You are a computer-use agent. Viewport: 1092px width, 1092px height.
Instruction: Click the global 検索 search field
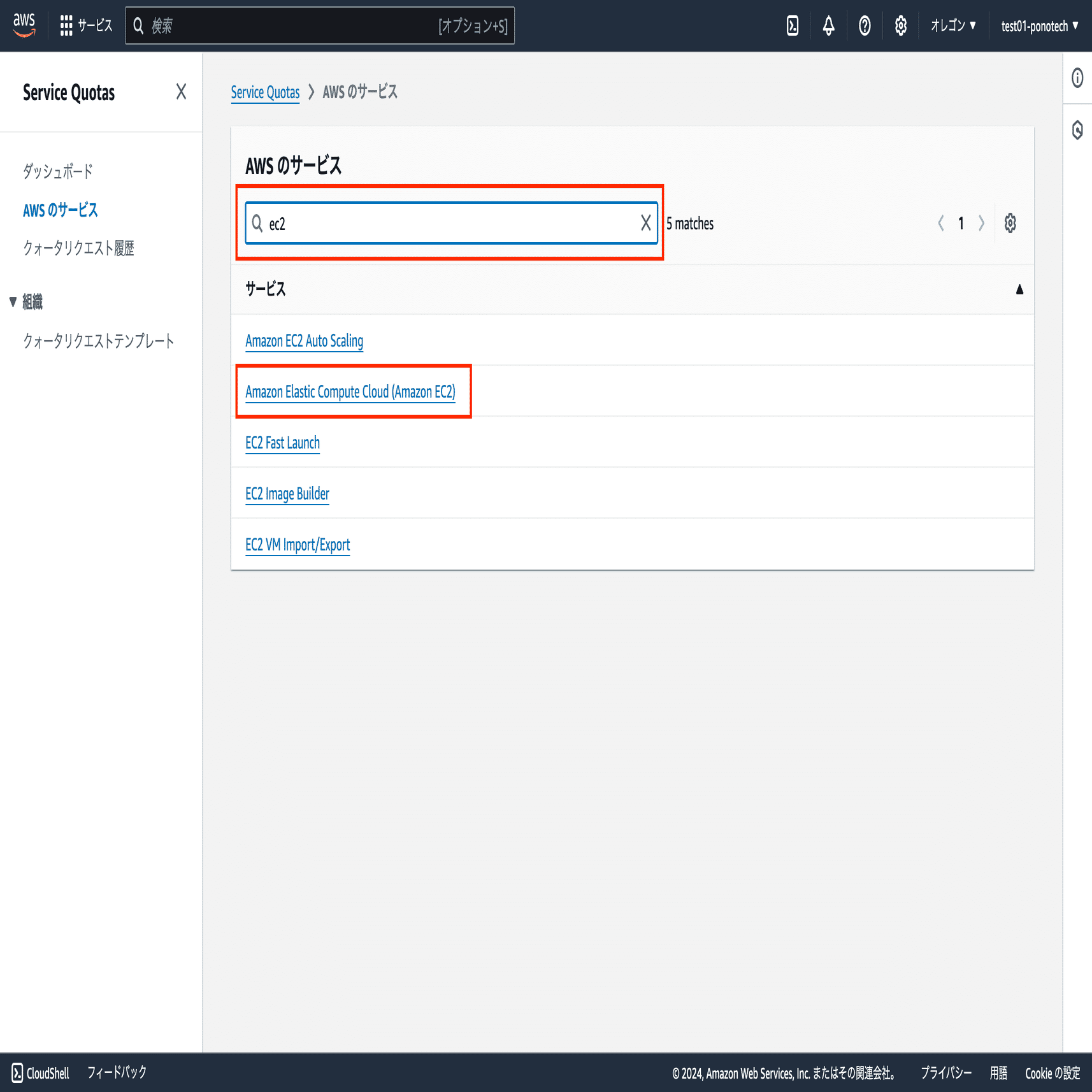(320, 25)
